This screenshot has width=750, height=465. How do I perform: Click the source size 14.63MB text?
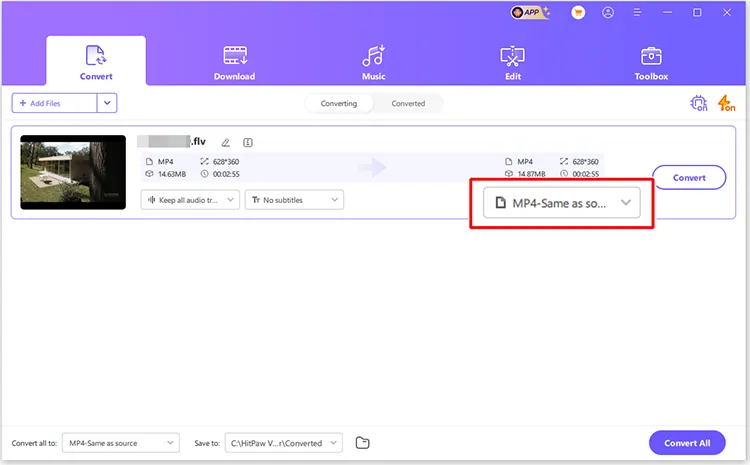172,174
